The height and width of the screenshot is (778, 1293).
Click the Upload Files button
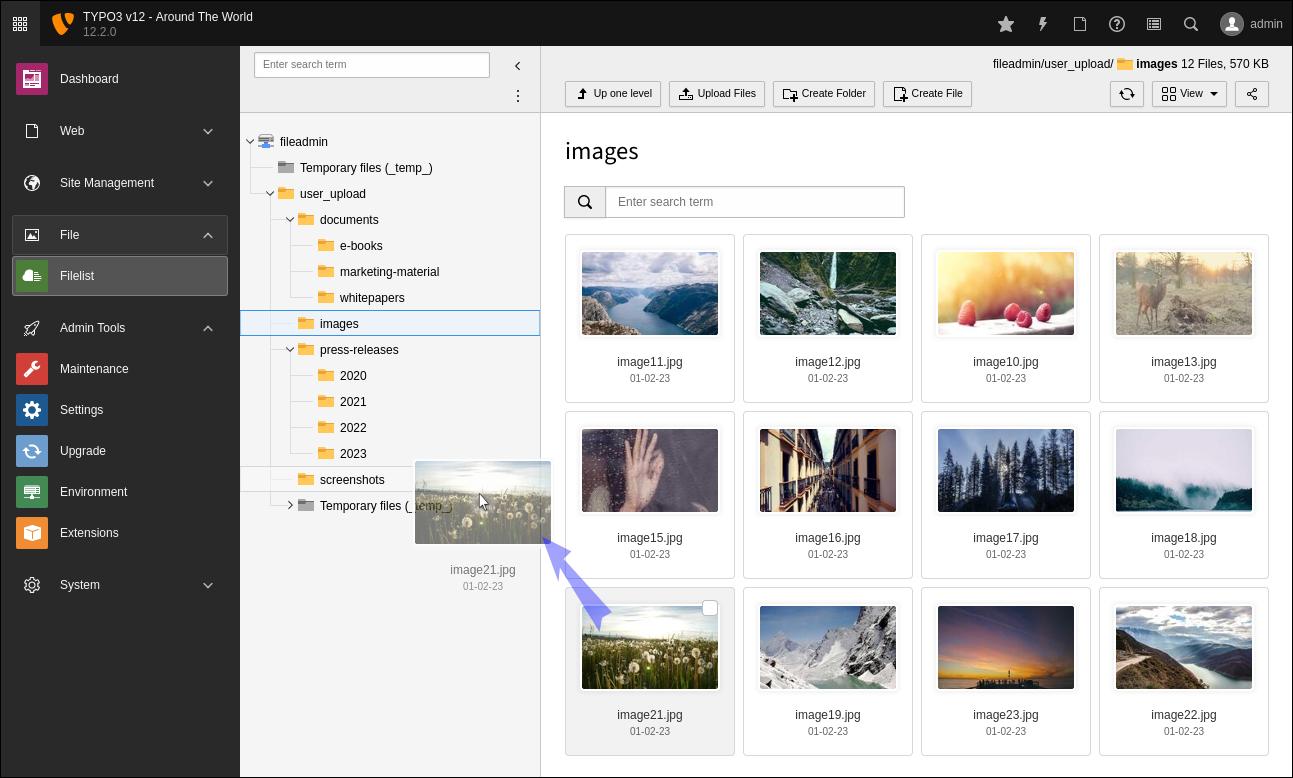click(716, 93)
